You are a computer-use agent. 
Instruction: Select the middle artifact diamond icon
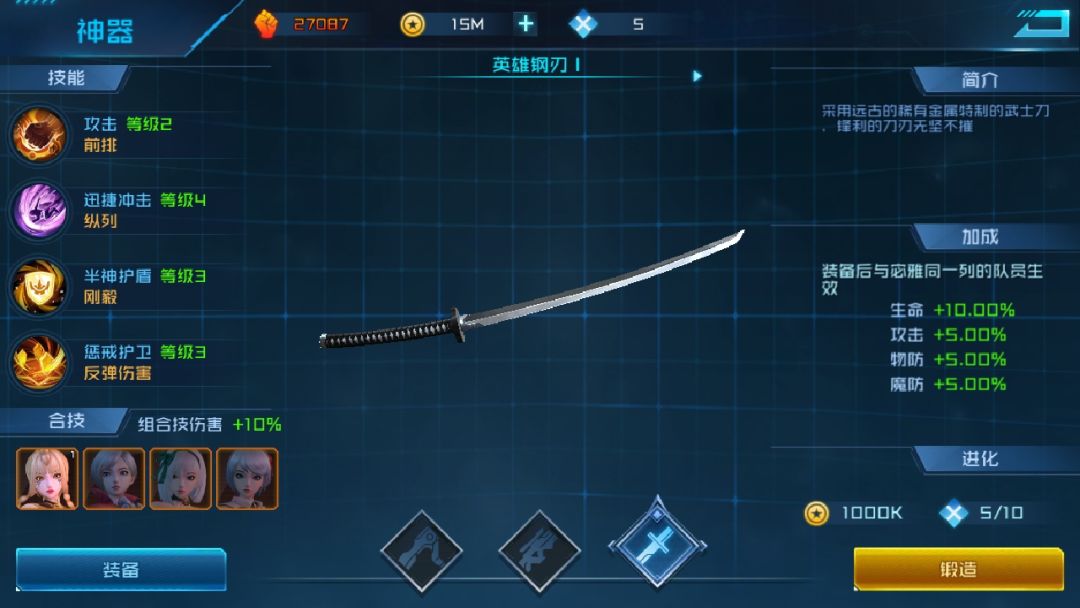(539, 550)
